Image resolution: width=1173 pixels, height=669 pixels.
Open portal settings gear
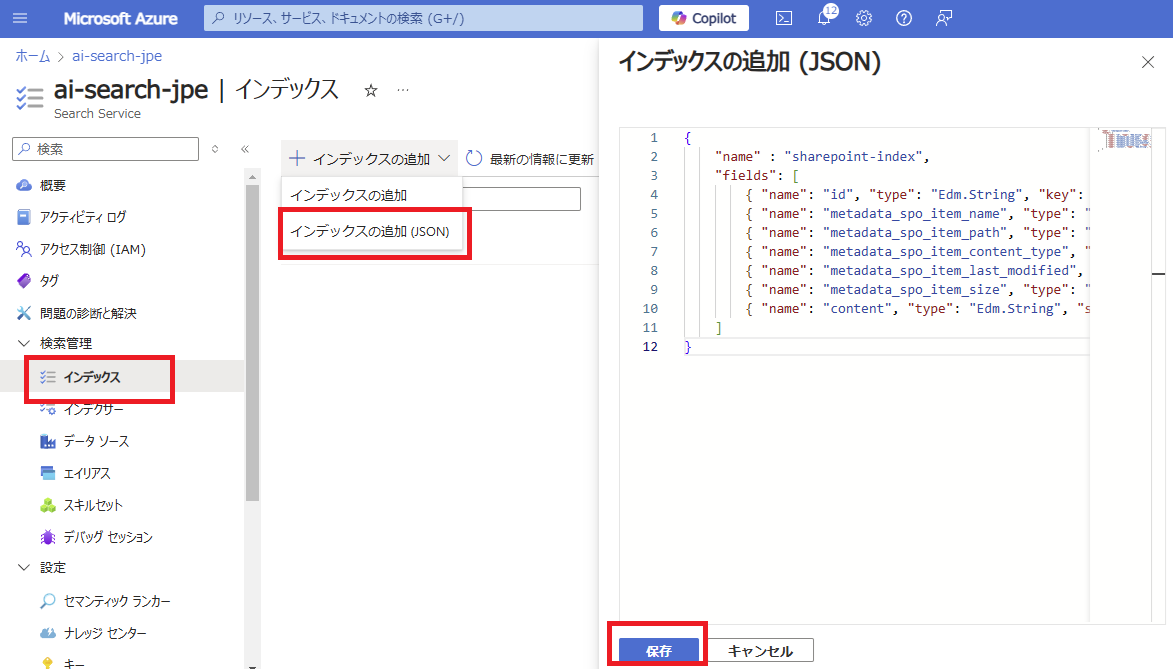(x=864, y=18)
